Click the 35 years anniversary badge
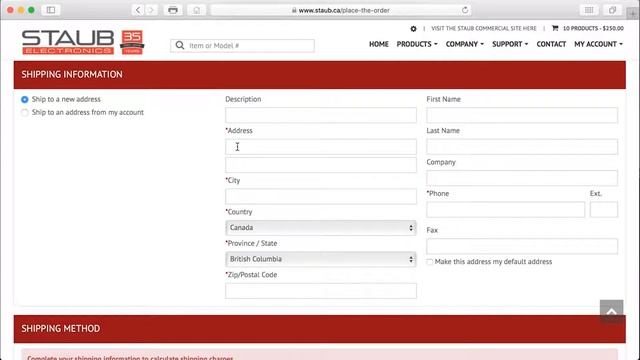 132,42
